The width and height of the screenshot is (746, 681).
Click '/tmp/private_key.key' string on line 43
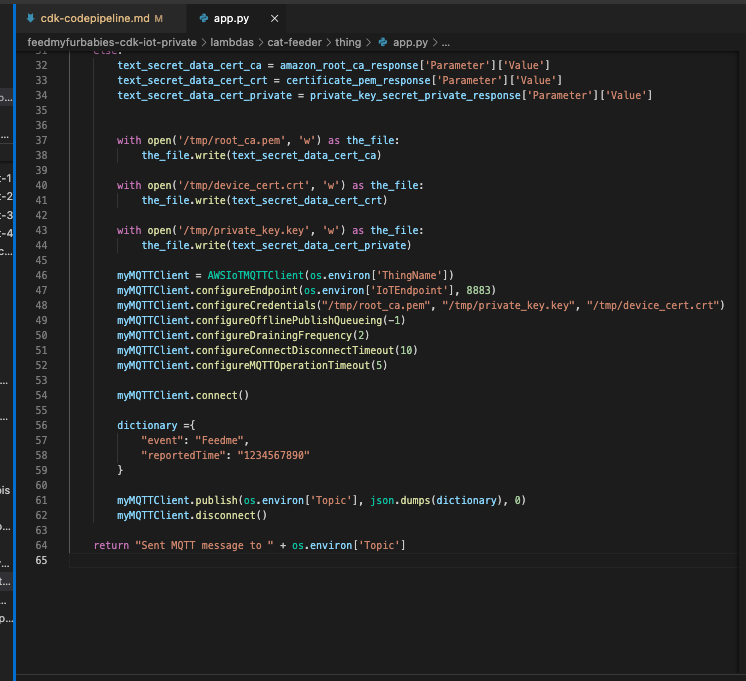(x=244, y=230)
